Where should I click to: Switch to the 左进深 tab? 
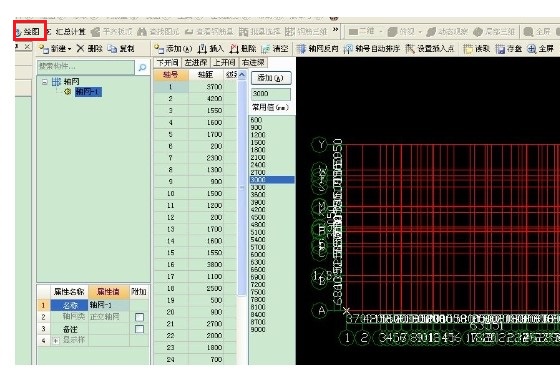196,62
